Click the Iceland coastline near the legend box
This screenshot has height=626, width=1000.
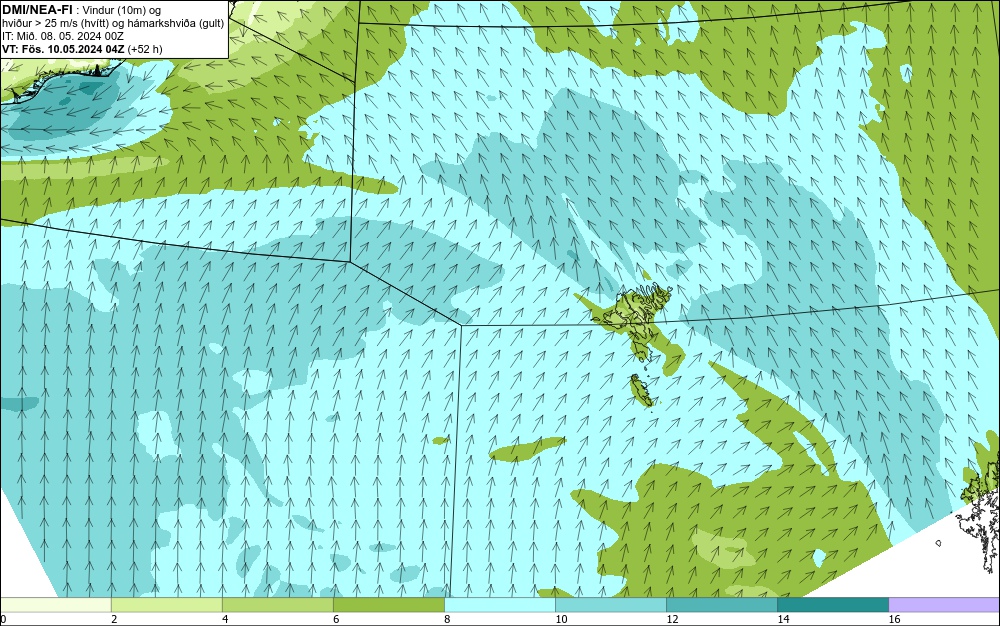[61, 83]
